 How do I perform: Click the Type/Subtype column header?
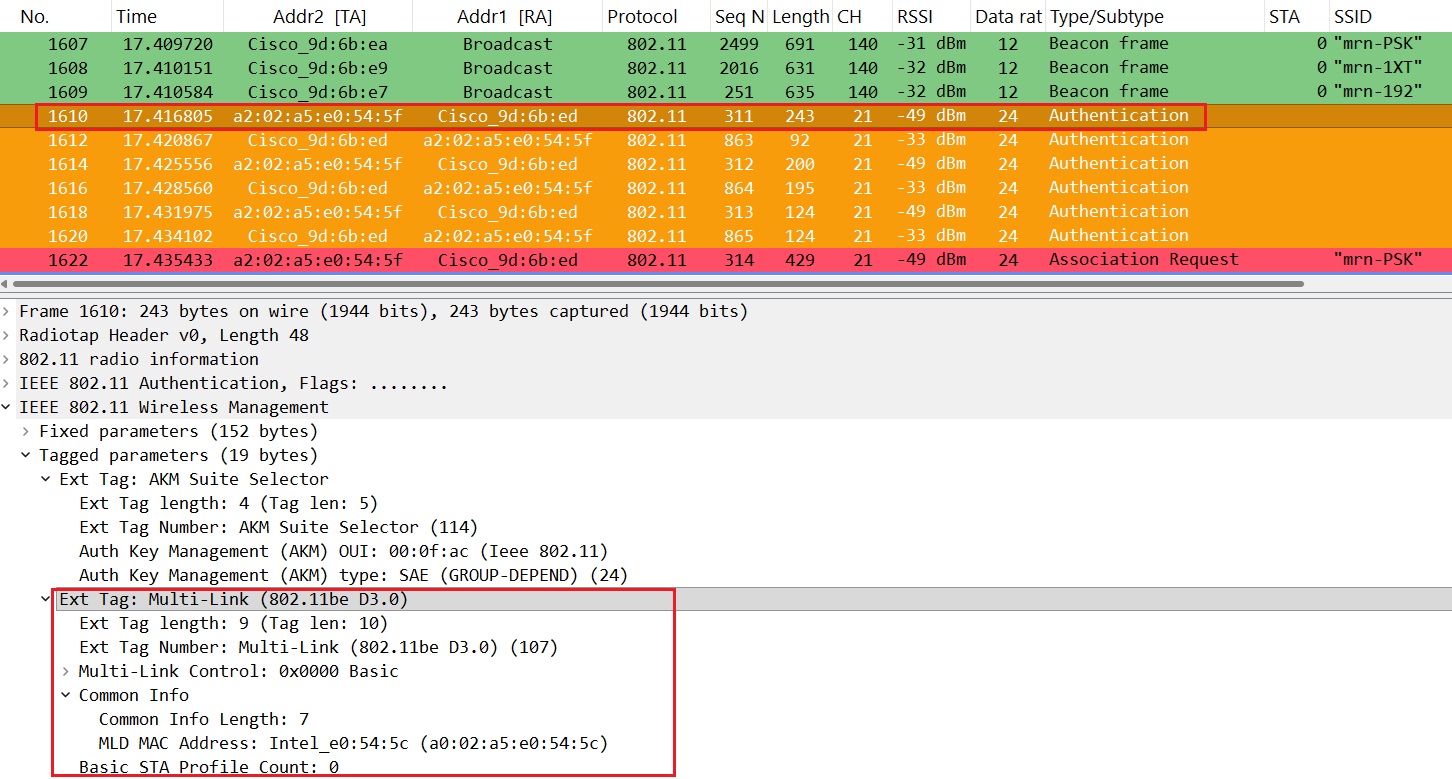point(1106,17)
